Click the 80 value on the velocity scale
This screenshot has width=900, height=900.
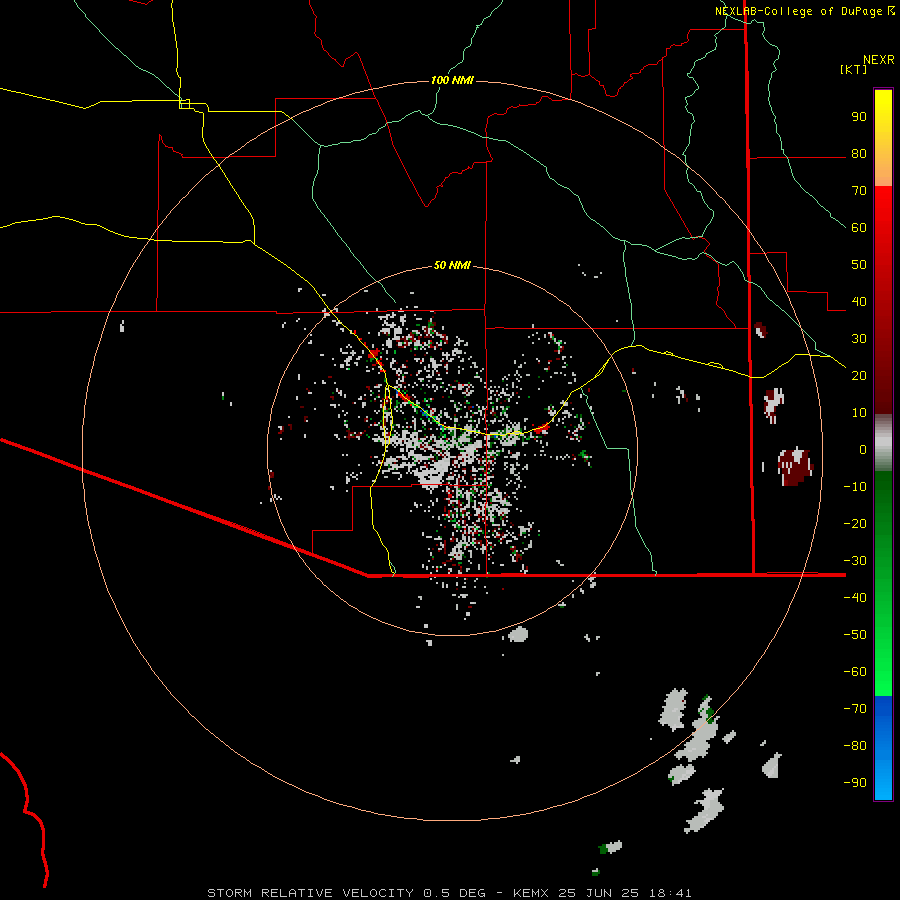point(859,154)
